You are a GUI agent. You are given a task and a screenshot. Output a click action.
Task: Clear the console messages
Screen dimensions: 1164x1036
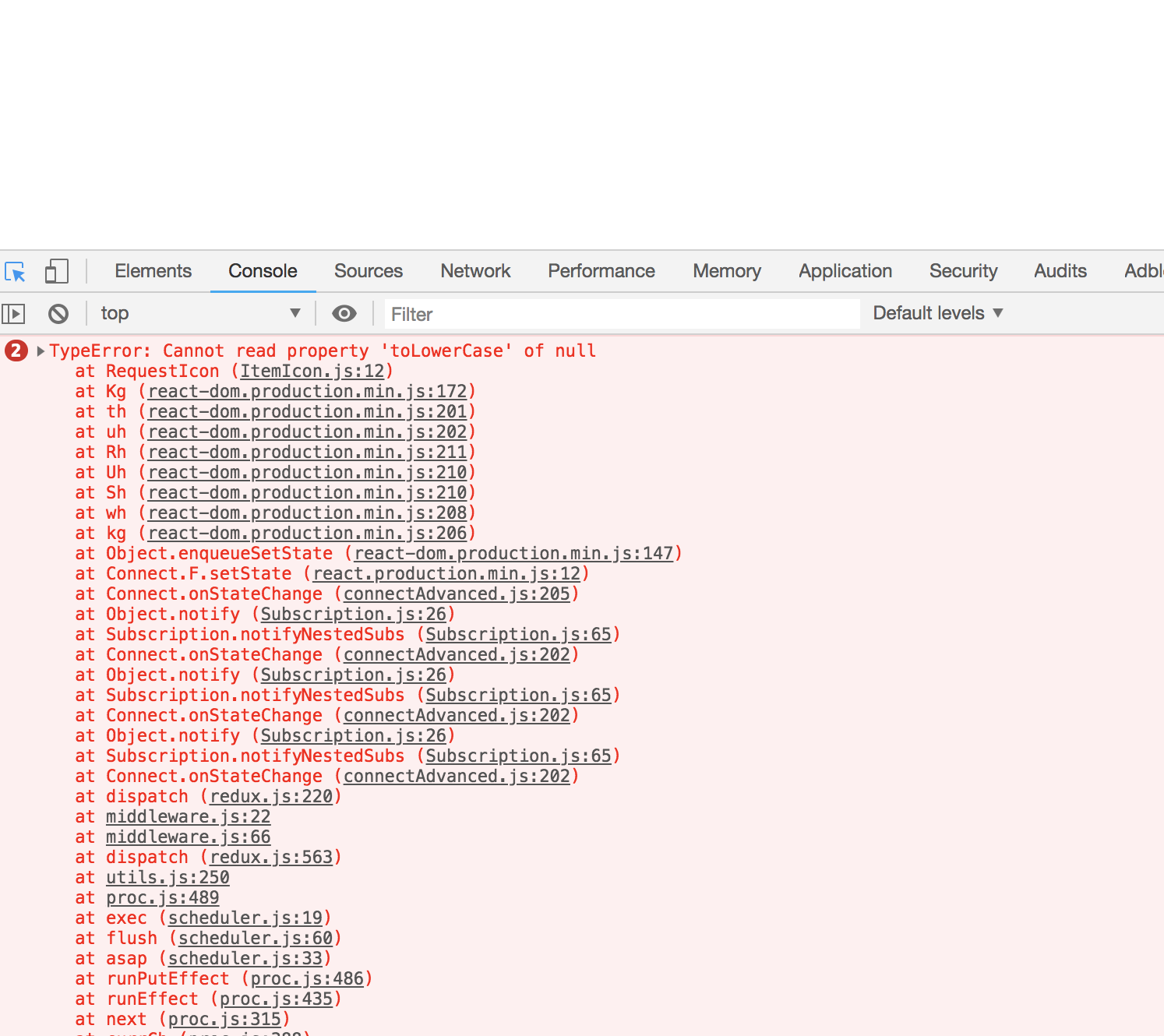58,313
